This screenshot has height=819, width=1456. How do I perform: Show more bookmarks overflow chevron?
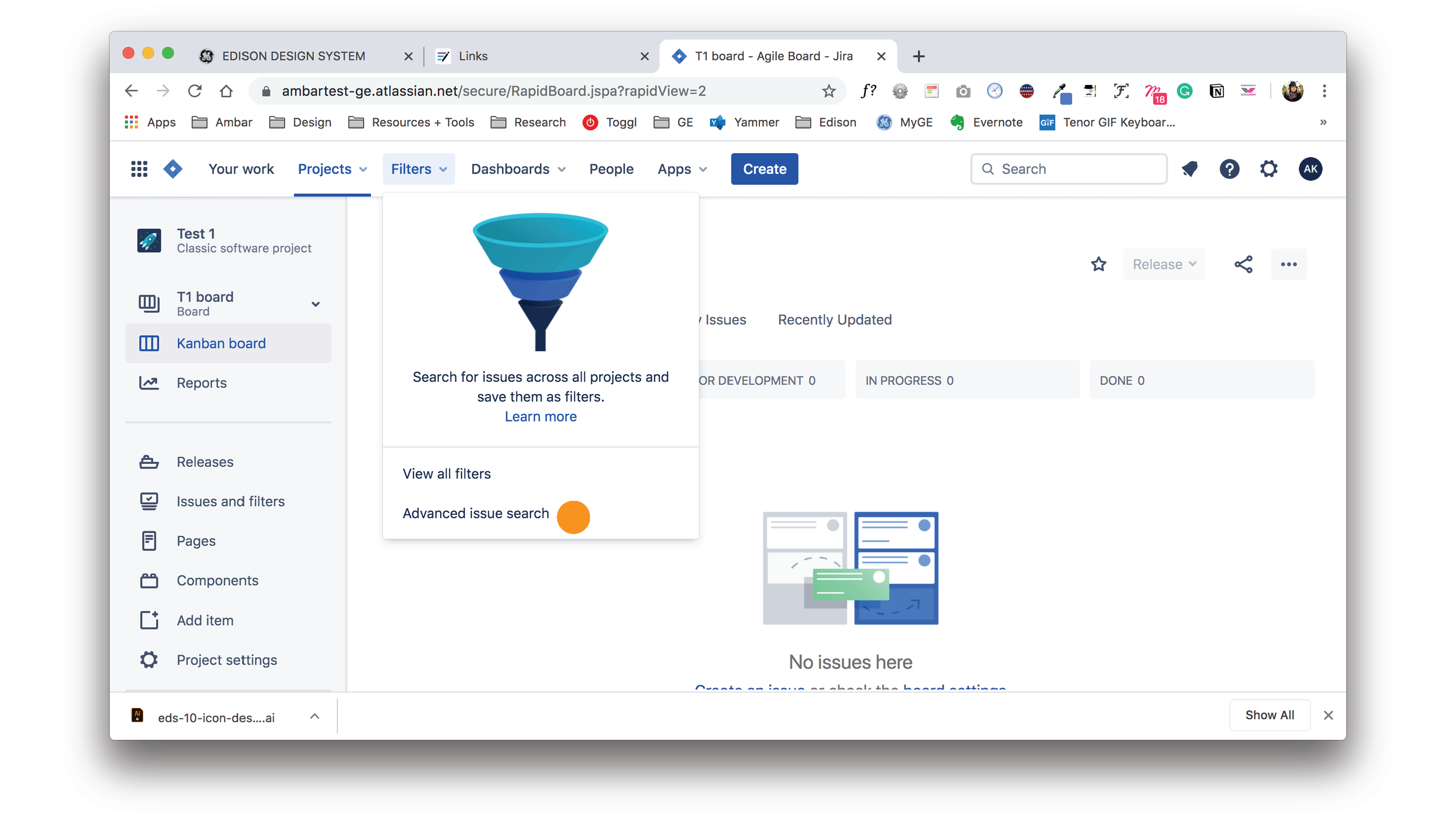(x=1323, y=122)
